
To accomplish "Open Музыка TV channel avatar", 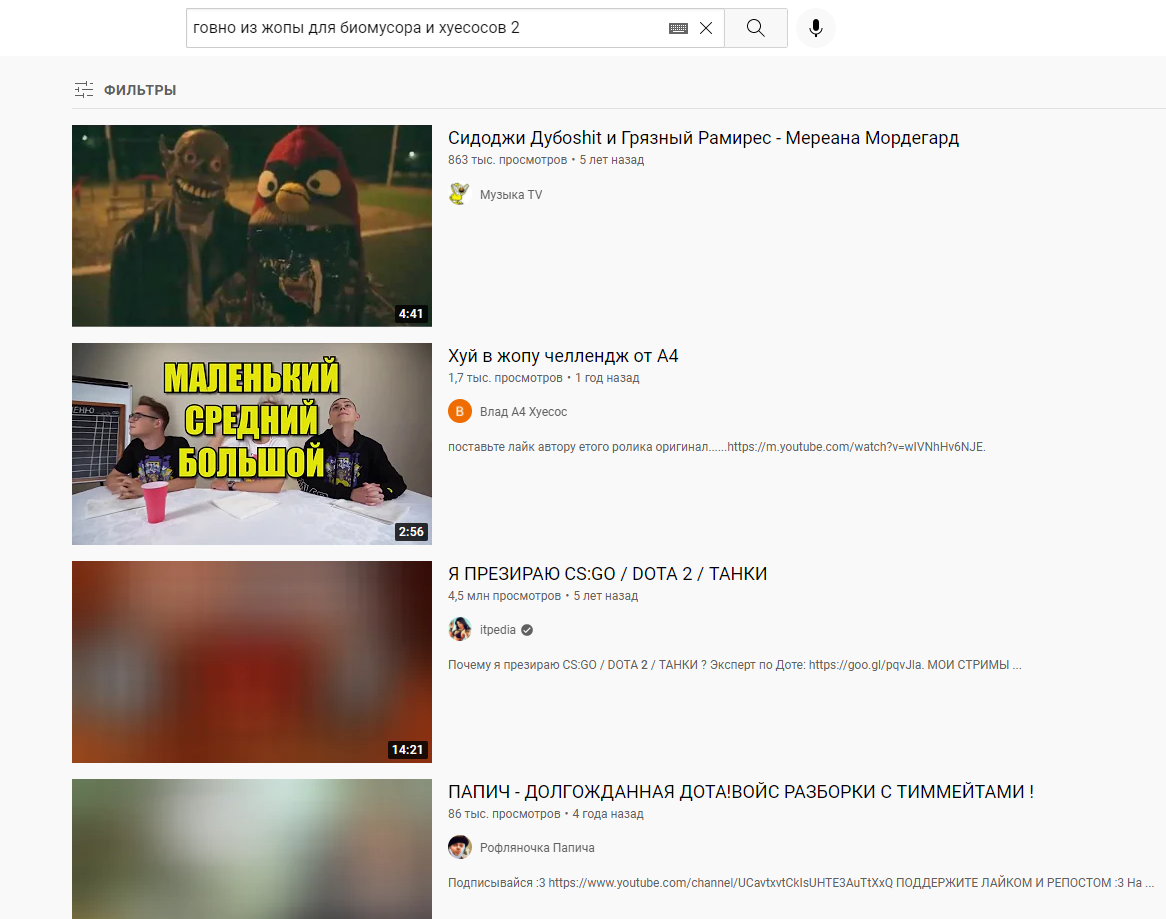I will click(x=460, y=194).
